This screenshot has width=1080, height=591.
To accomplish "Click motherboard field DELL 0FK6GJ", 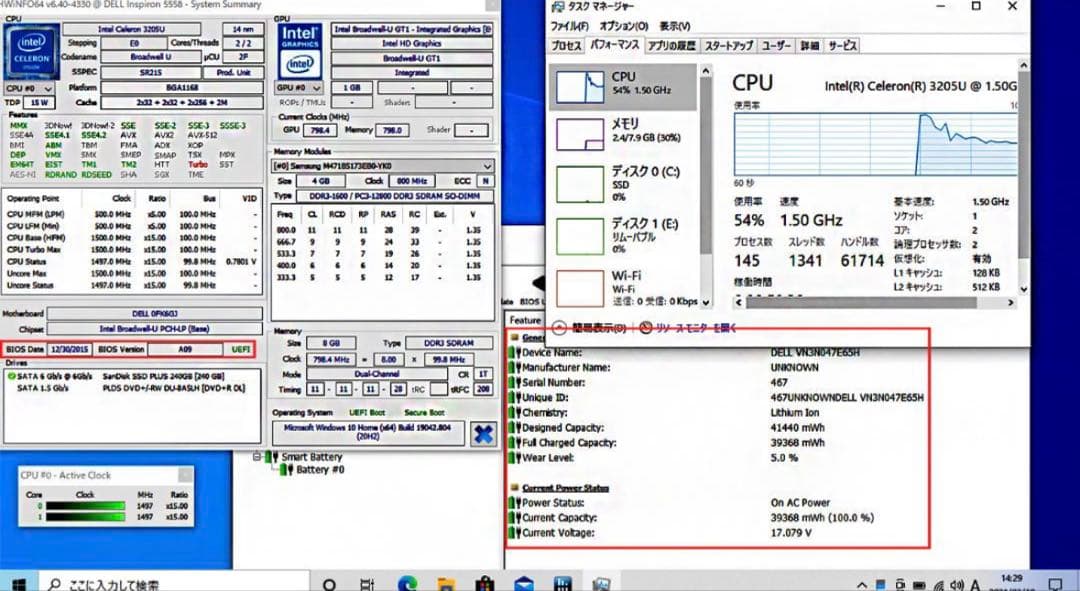I will click(154, 313).
